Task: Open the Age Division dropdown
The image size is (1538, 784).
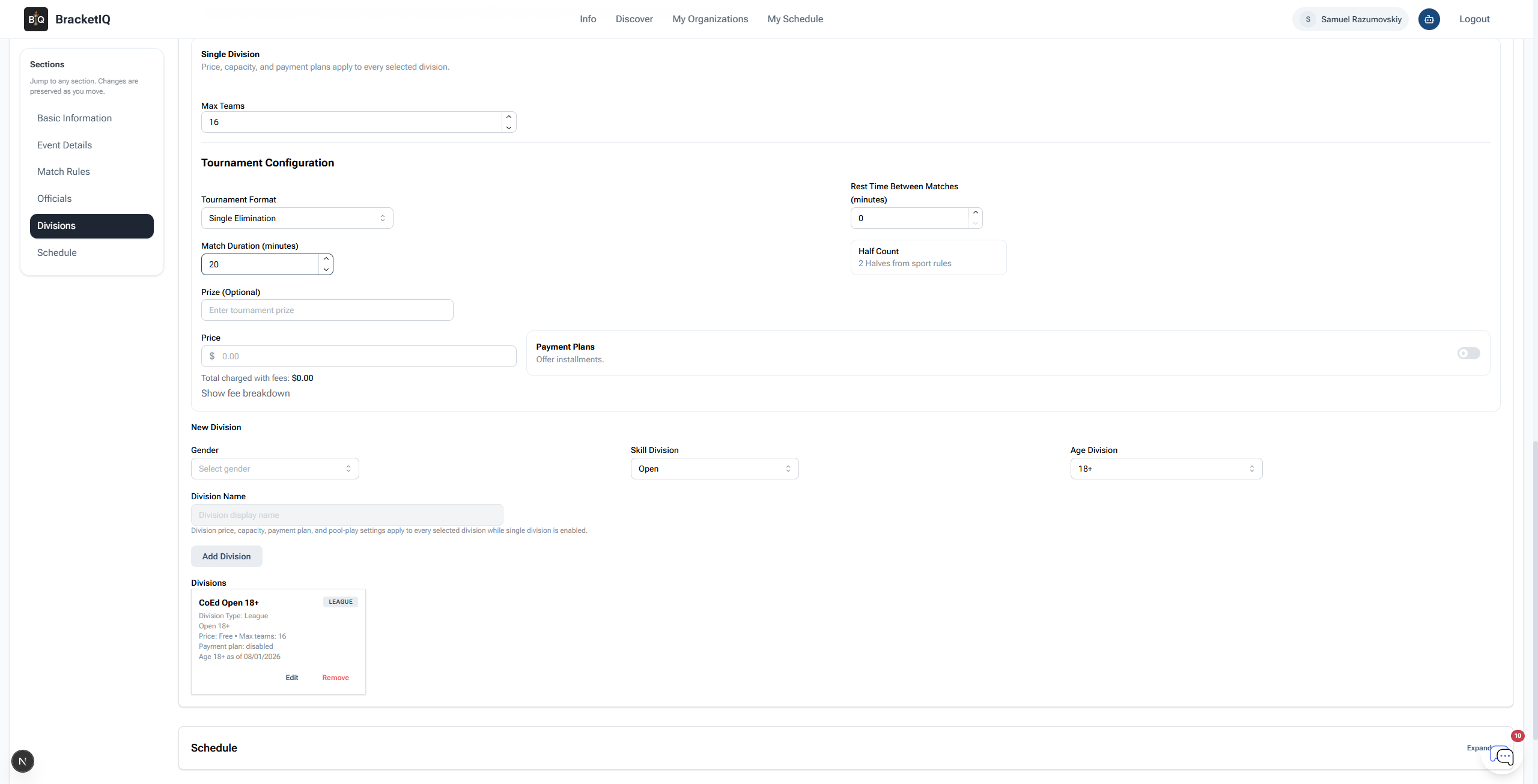Action: point(1166,469)
